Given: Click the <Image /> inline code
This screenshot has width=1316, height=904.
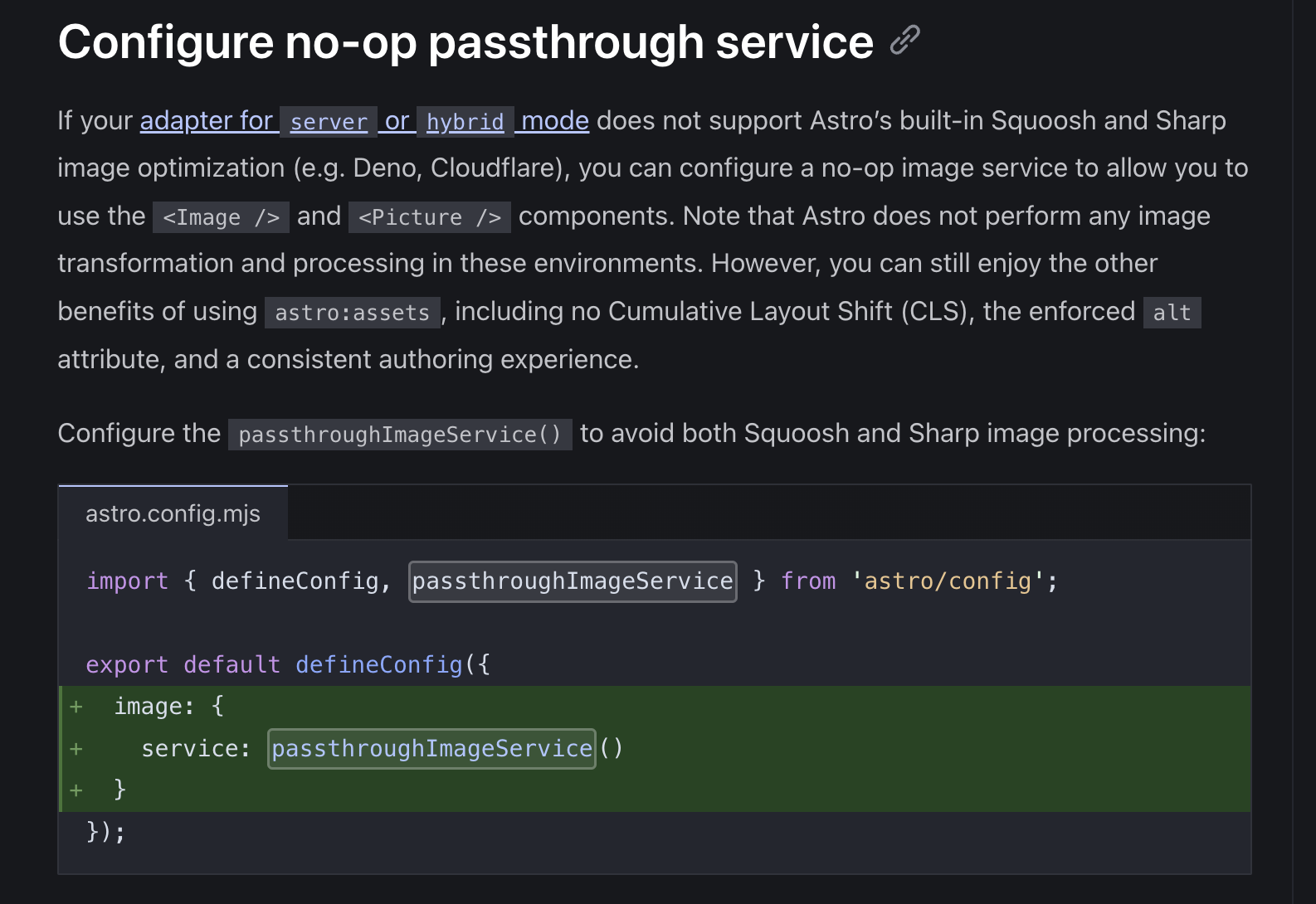Looking at the screenshot, I should pos(221,217).
